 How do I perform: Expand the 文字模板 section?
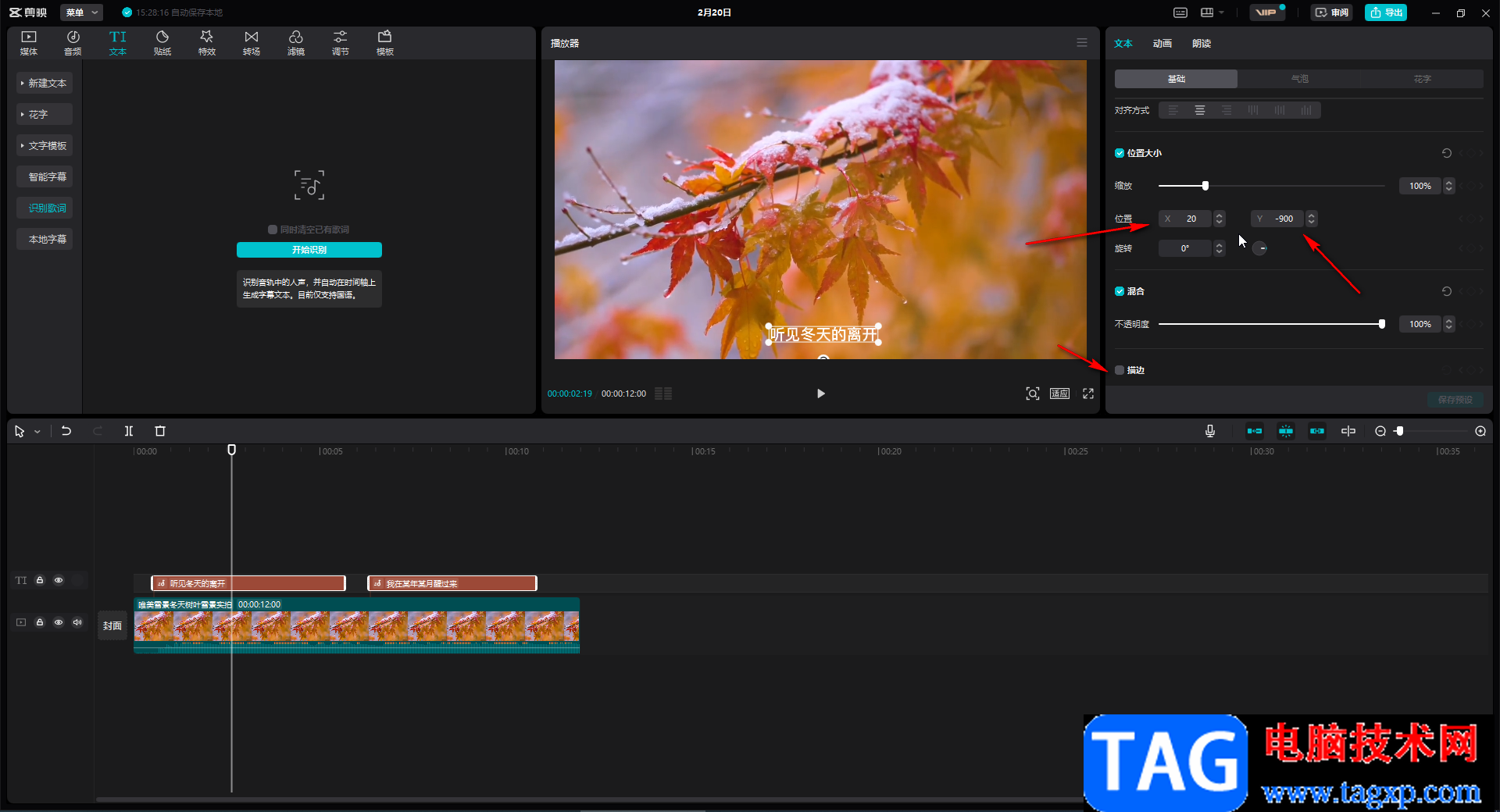point(45,145)
